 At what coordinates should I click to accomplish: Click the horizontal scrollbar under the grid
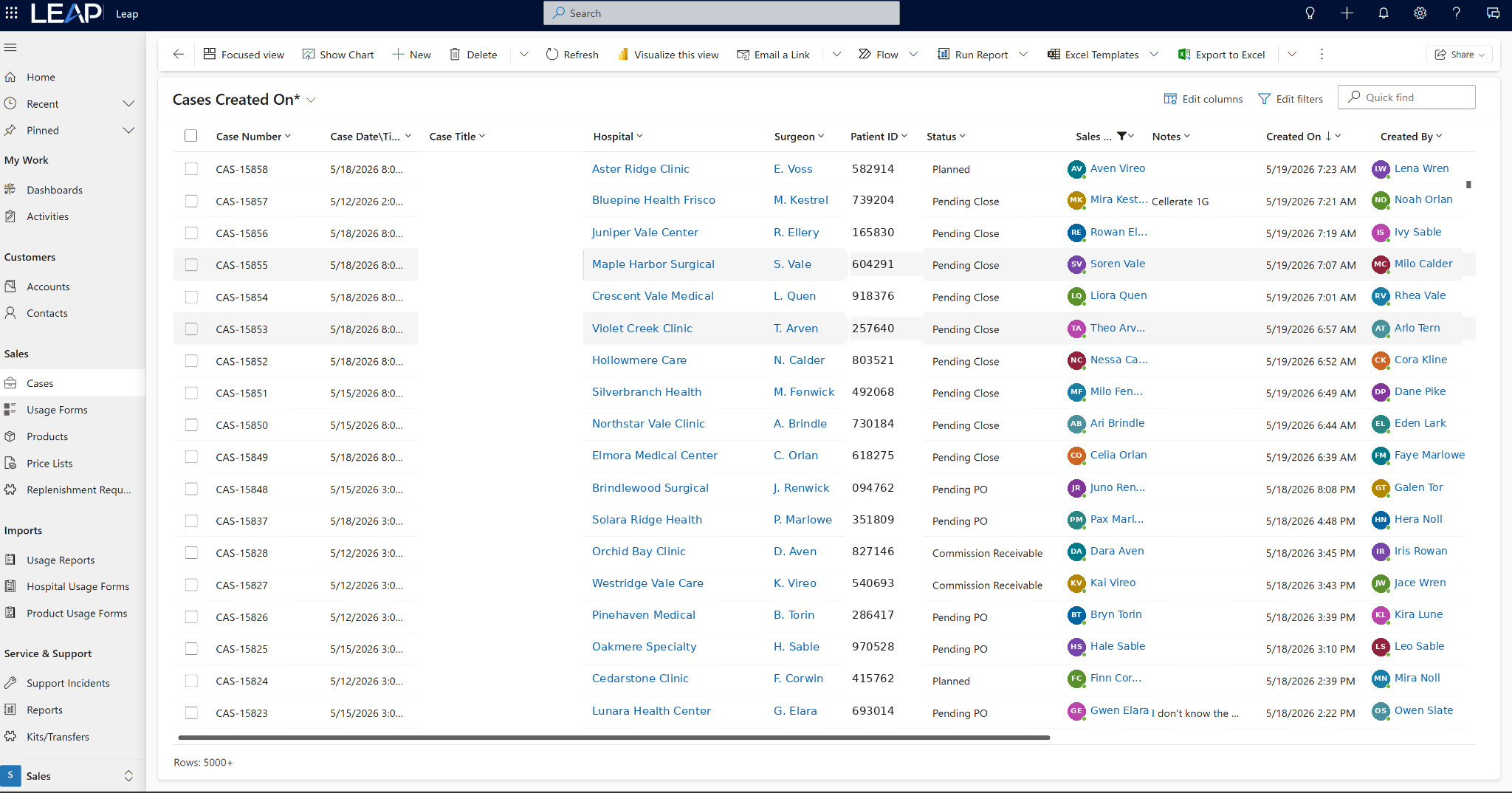pyautogui.click(x=614, y=737)
